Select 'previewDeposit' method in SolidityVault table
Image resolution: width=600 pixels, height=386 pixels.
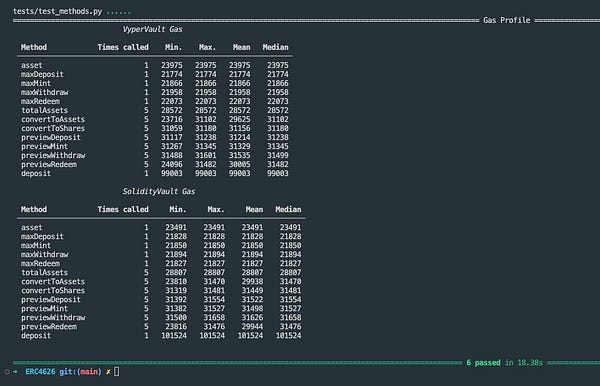click(51, 300)
